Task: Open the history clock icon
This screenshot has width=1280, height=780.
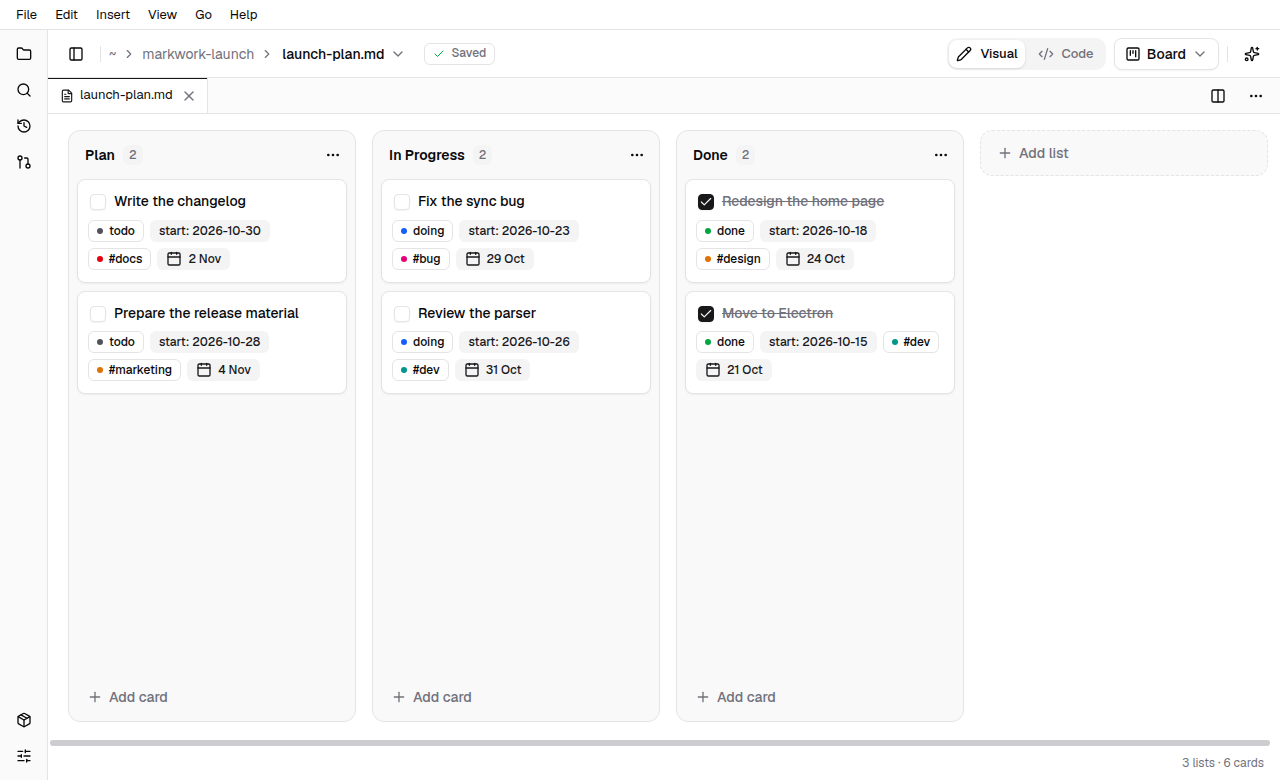Action: pos(24,126)
